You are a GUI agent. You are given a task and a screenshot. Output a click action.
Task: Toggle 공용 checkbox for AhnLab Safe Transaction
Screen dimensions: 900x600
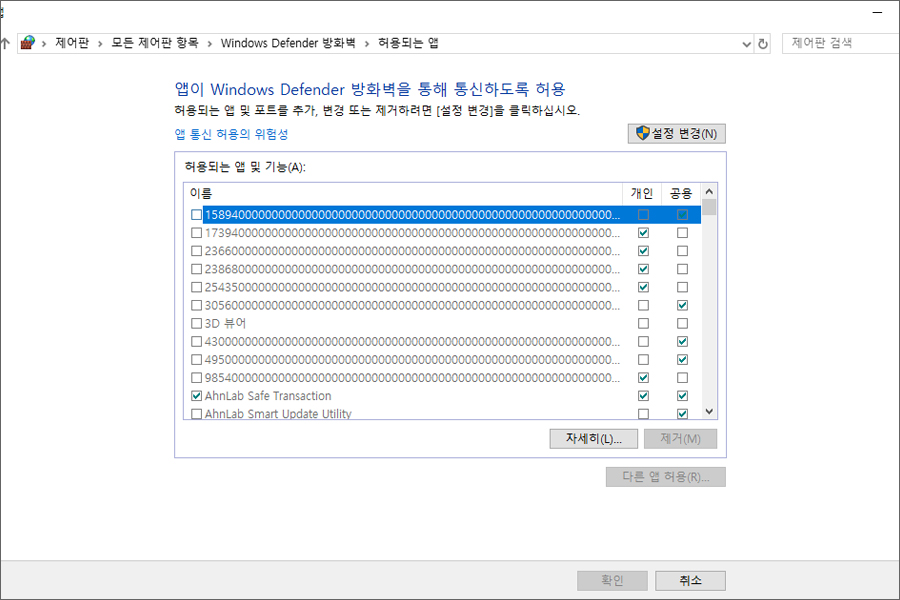click(682, 396)
